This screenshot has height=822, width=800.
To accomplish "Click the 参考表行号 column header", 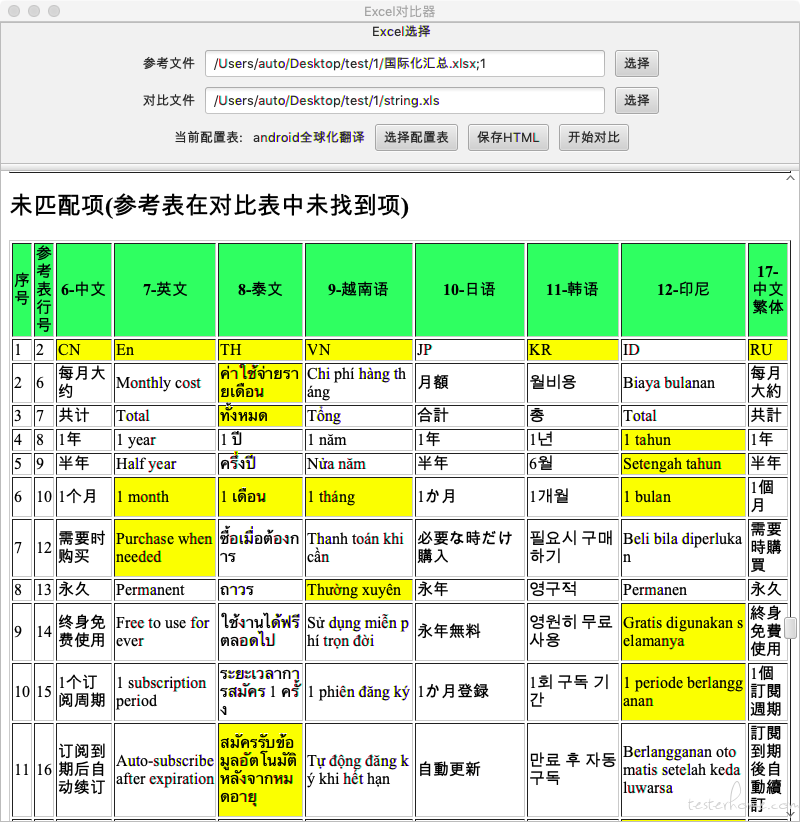I will [44, 289].
